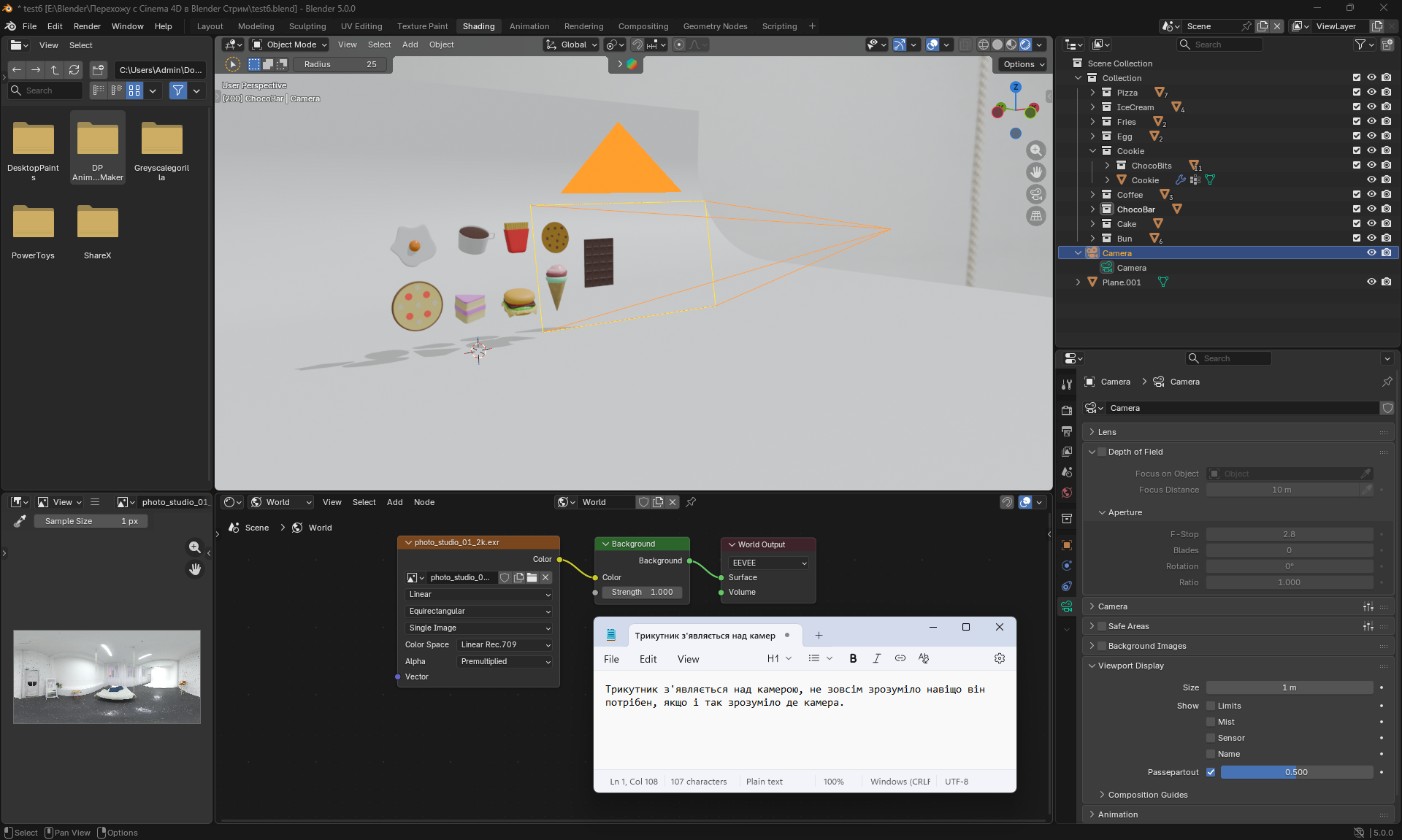Open the Render menu
The image size is (1402, 840).
(x=87, y=26)
